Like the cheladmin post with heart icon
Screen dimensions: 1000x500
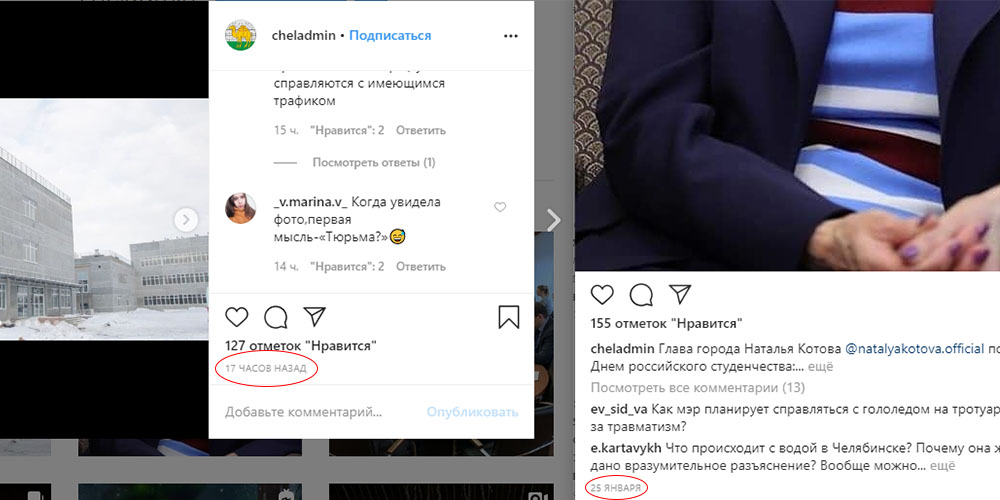(x=237, y=317)
